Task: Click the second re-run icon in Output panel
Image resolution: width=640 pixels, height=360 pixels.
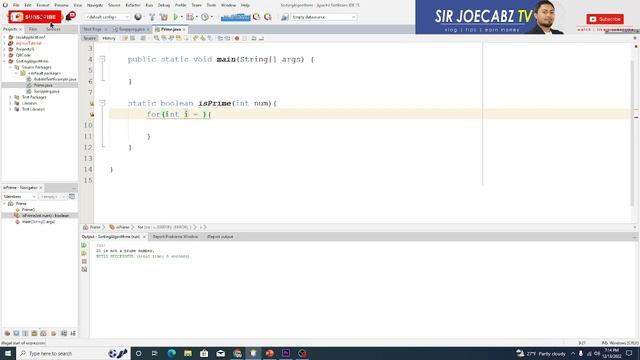Action: [84, 253]
